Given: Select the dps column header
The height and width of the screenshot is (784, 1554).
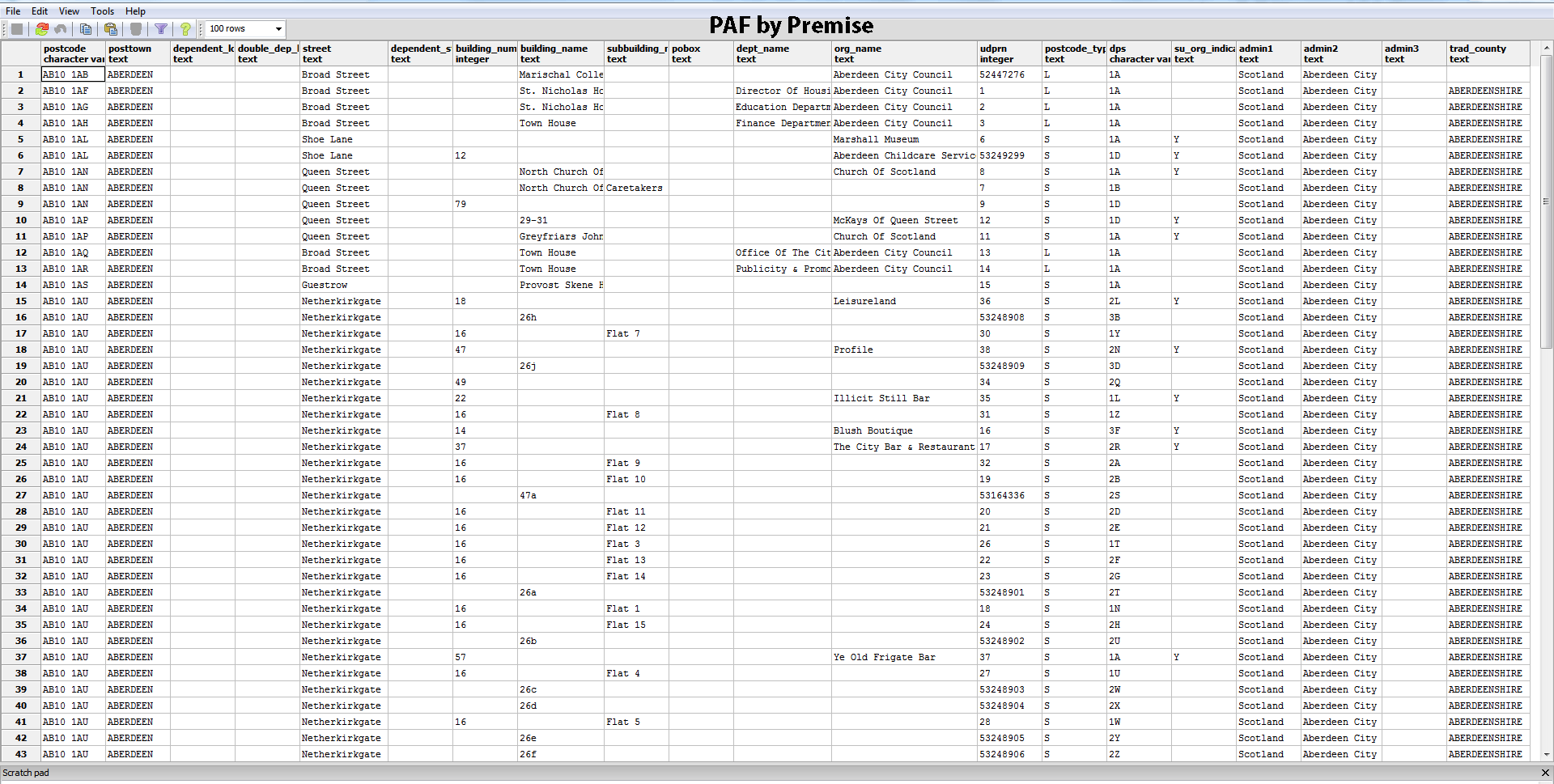Looking at the screenshot, I should [1139, 53].
